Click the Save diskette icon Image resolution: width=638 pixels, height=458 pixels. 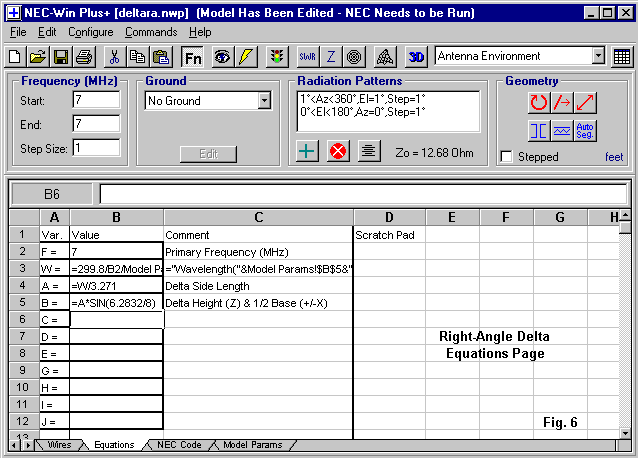(x=60, y=57)
